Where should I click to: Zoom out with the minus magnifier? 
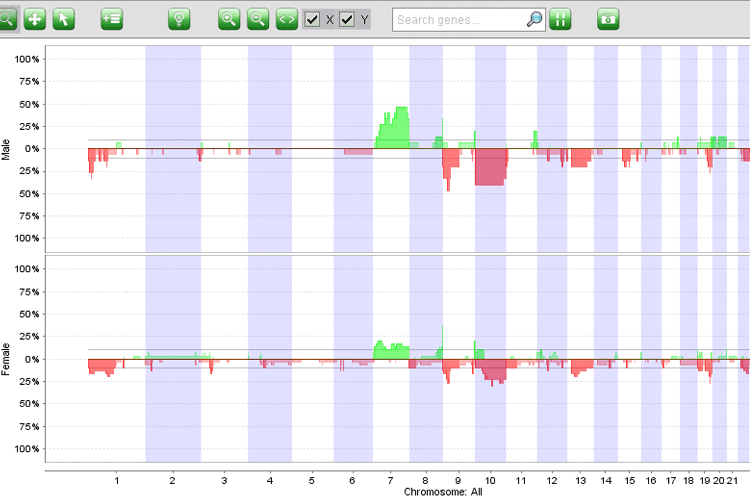coord(257,19)
